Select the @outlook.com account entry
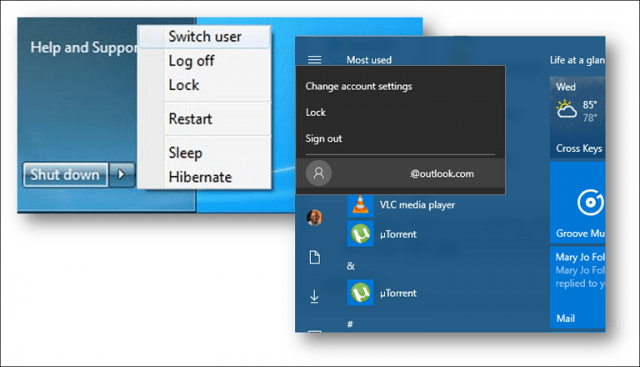640x367 pixels. (400, 173)
